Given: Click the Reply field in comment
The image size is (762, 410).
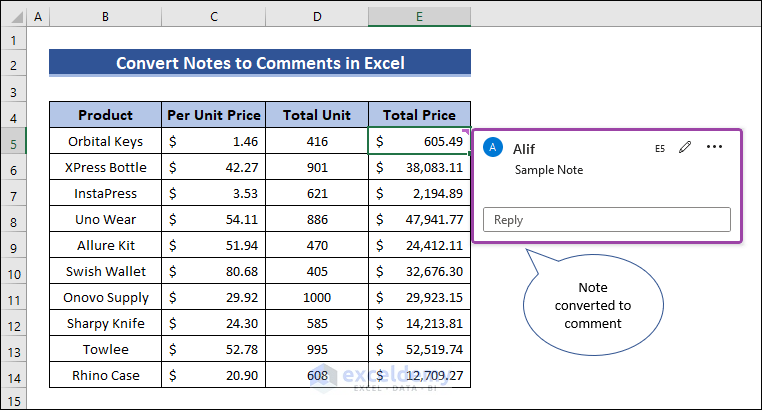Looking at the screenshot, I should click(607, 220).
